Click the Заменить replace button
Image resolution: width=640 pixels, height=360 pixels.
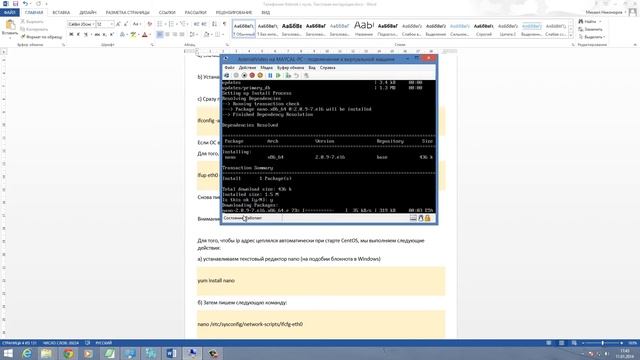(590, 29)
